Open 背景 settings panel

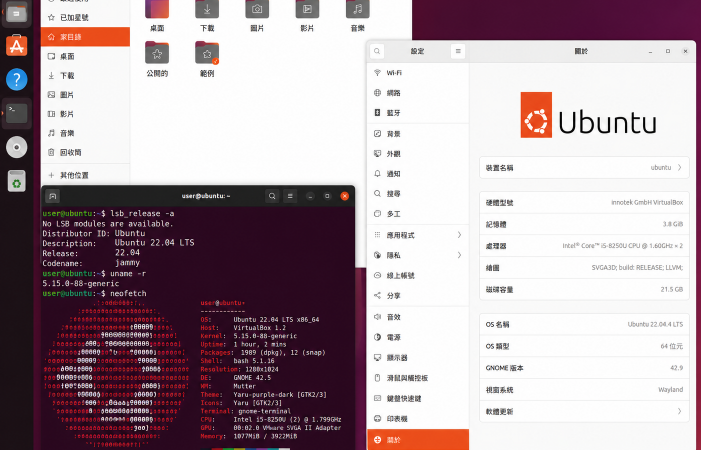(x=418, y=134)
